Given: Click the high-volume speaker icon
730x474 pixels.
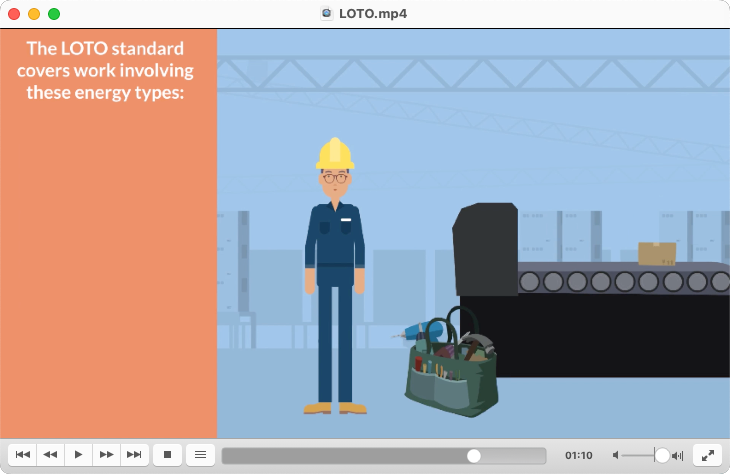Looking at the screenshot, I should coord(678,455).
